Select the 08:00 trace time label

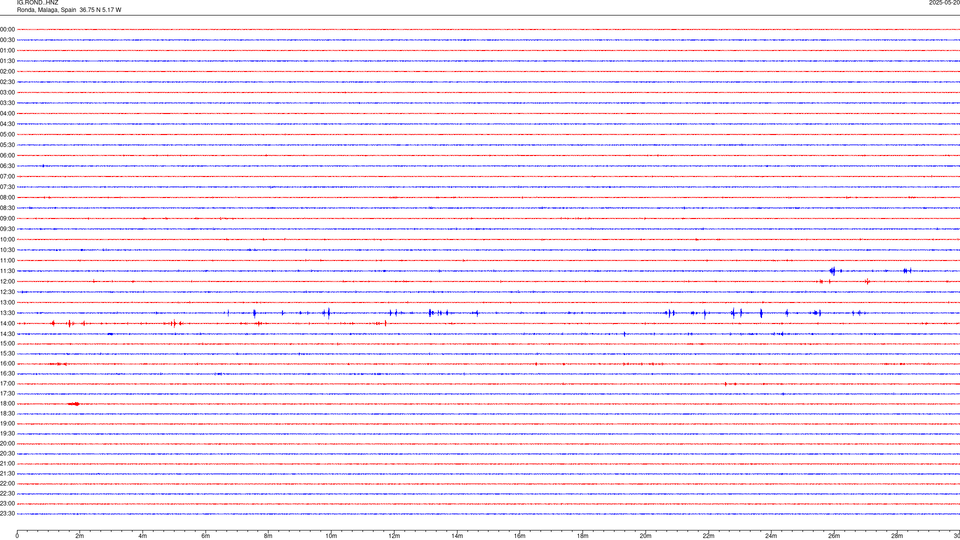tap(7, 198)
